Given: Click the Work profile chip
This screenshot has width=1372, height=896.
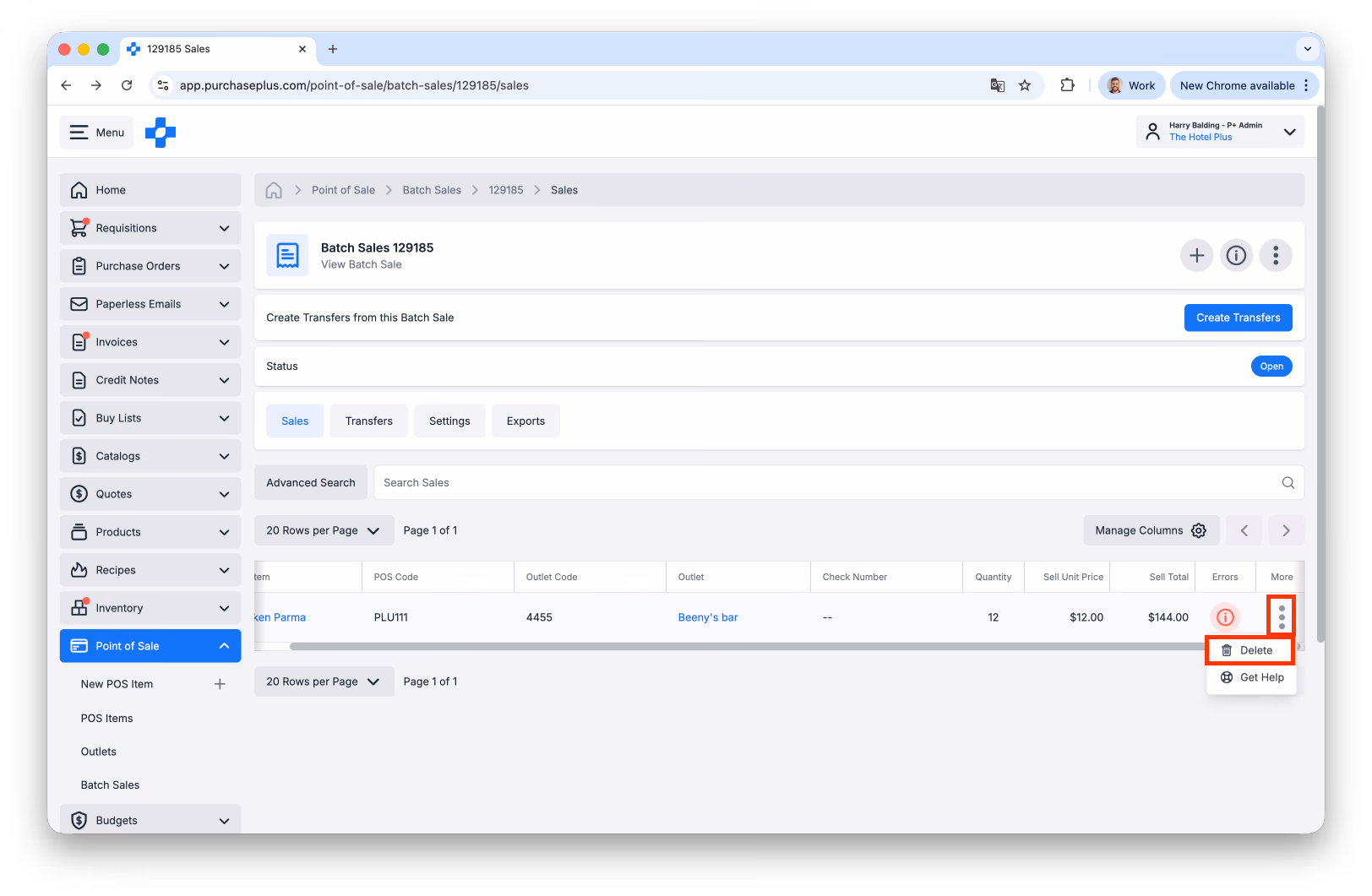Looking at the screenshot, I should 1131,85.
